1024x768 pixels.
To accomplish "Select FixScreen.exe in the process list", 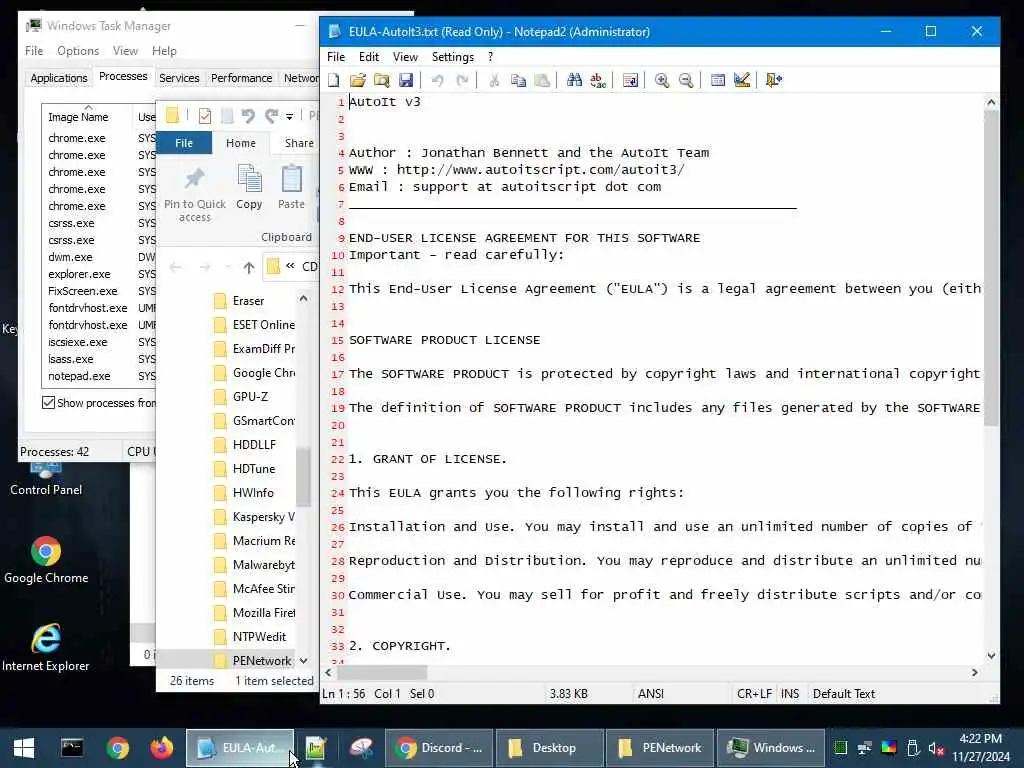I will [82, 291].
